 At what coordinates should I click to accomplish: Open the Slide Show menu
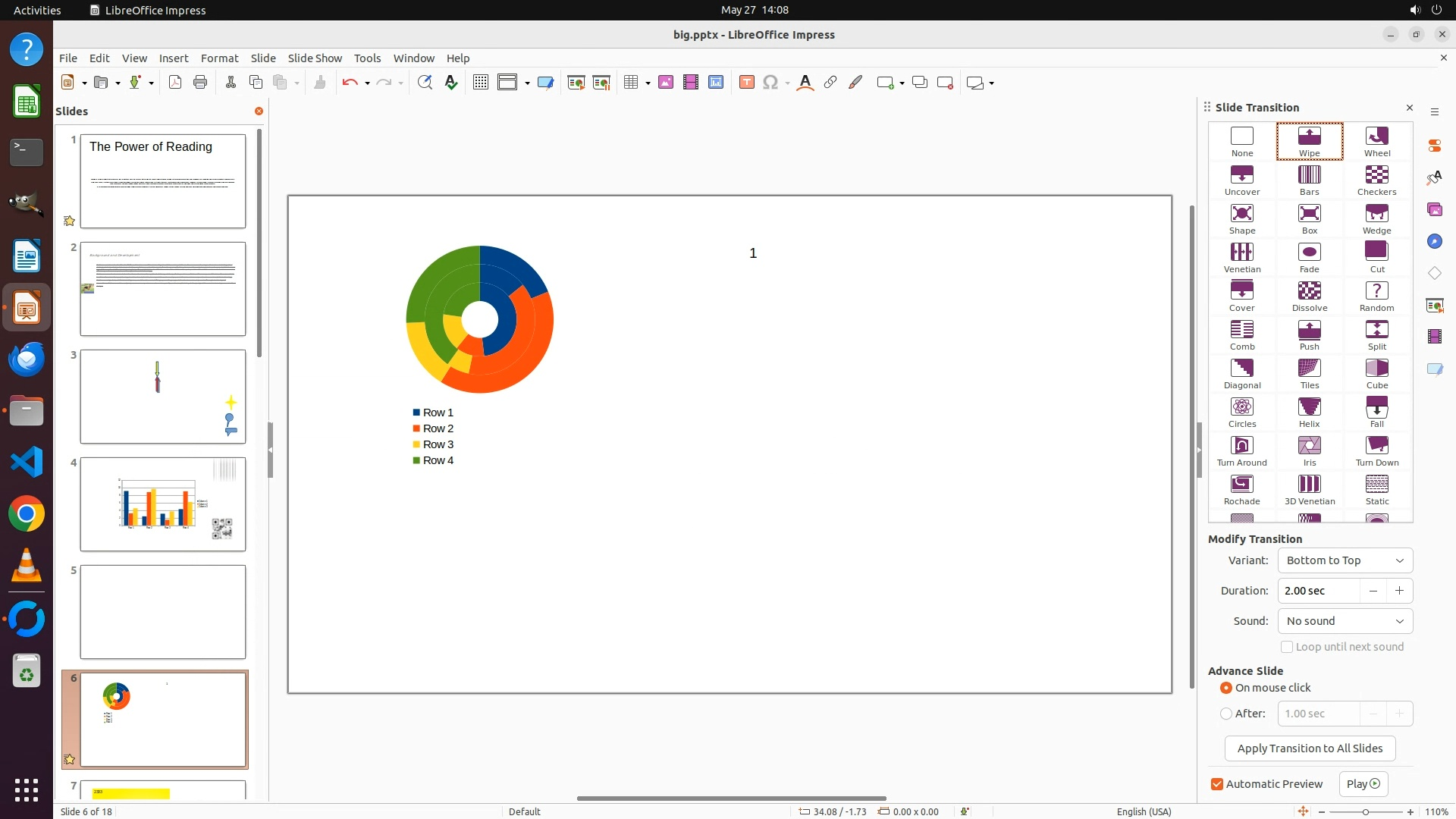point(315,58)
